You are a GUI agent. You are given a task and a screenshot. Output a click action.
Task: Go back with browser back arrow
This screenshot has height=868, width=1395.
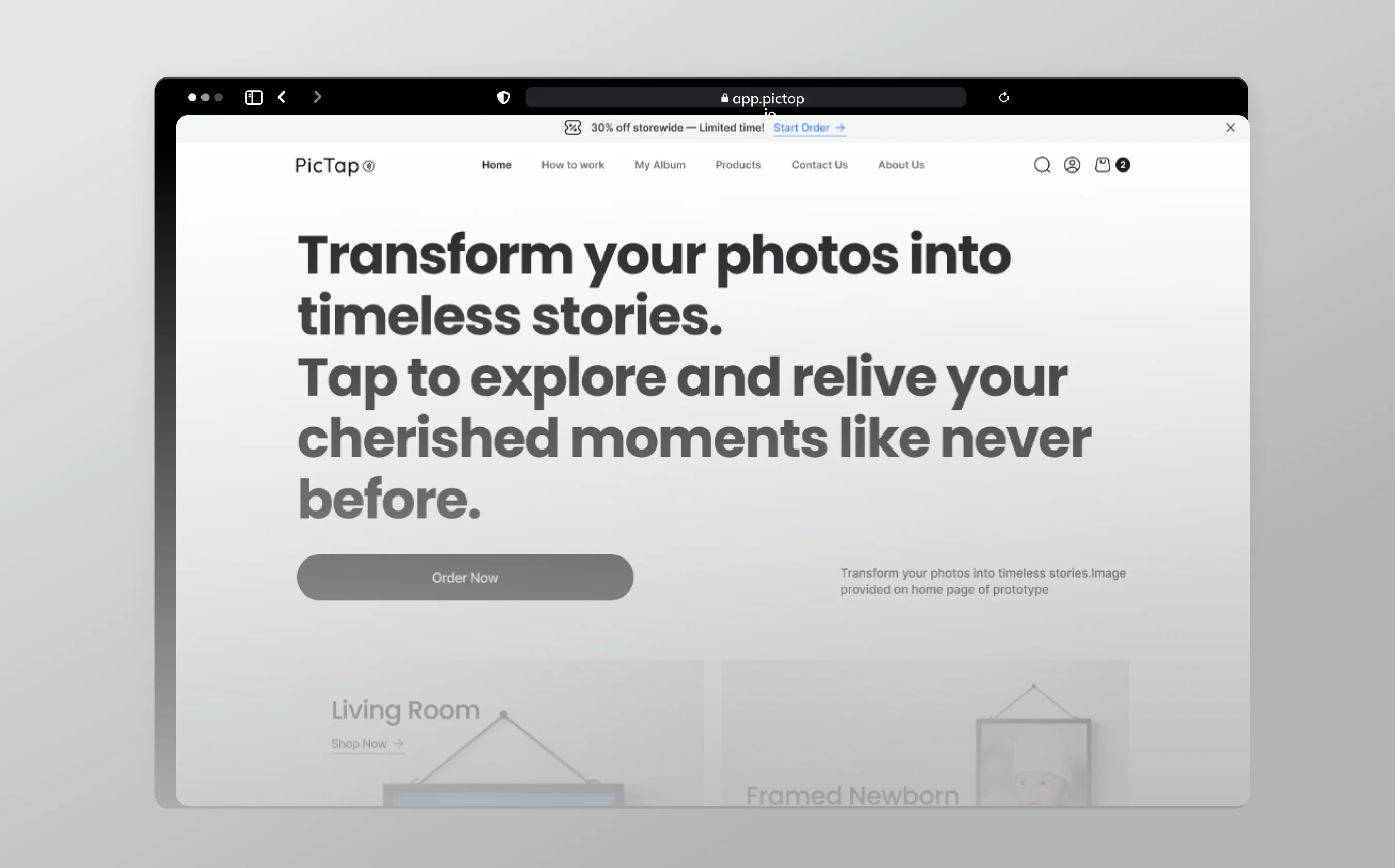tap(282, 97)
